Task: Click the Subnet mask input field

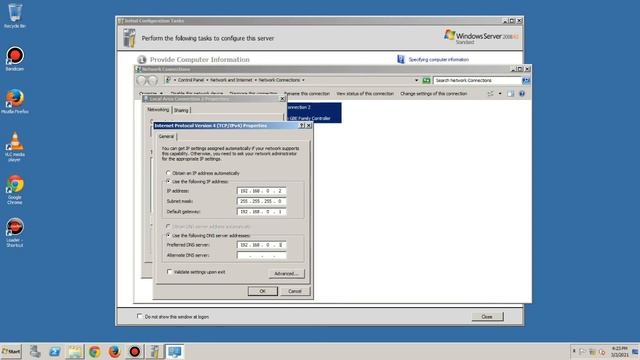Action: point(262,201)
